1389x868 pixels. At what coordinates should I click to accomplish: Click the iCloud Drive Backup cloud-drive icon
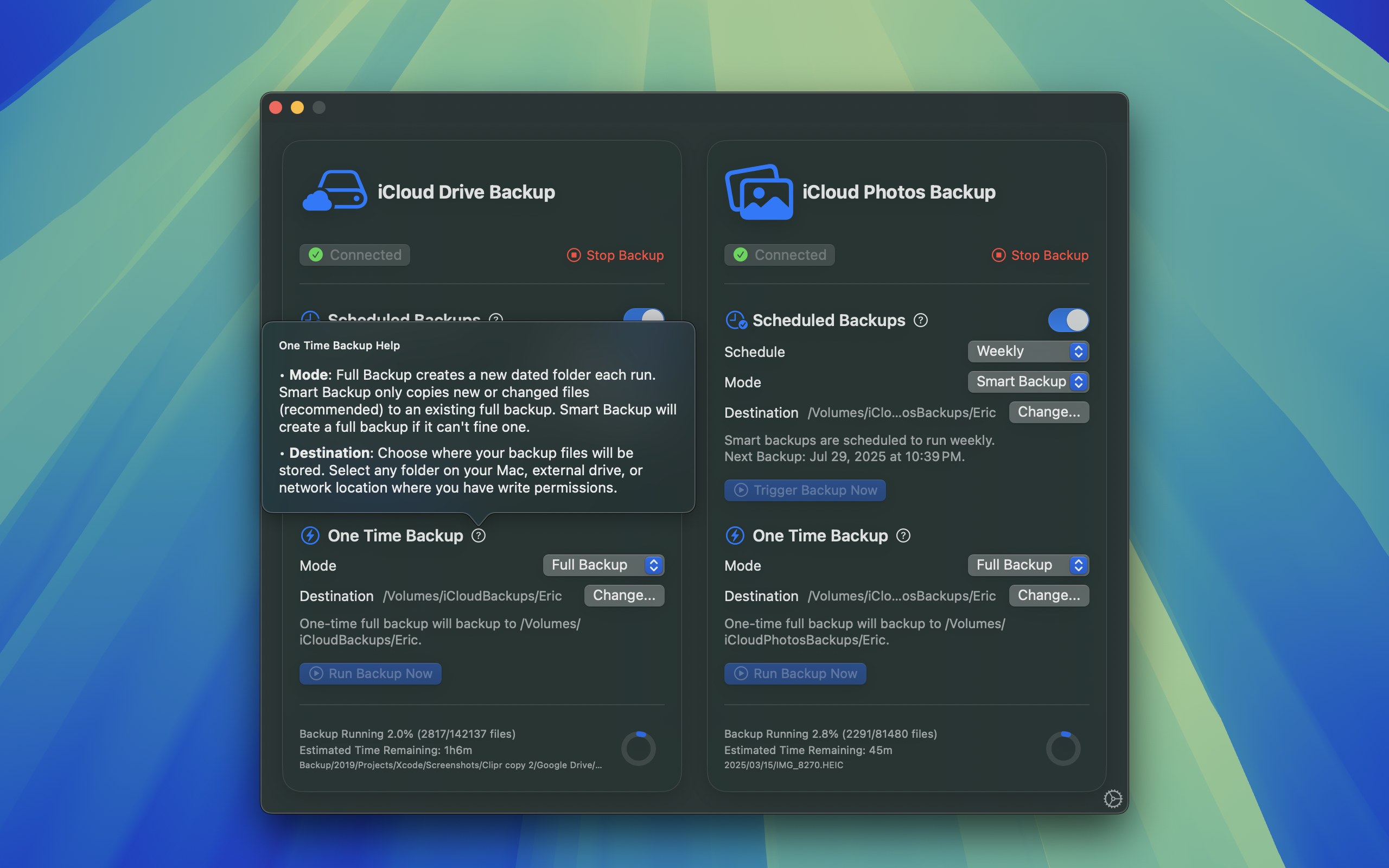pyautogui.click(x=335, y=190)
